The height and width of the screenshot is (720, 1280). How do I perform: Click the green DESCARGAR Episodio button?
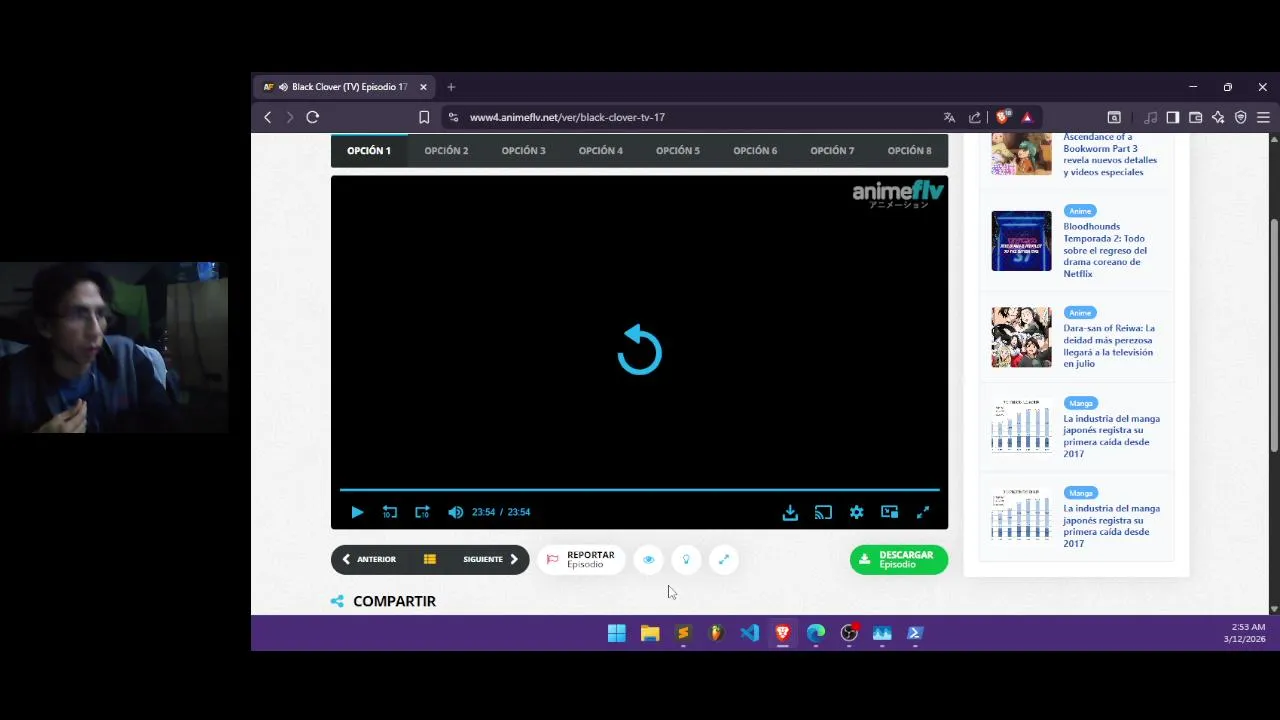(899, 559)
